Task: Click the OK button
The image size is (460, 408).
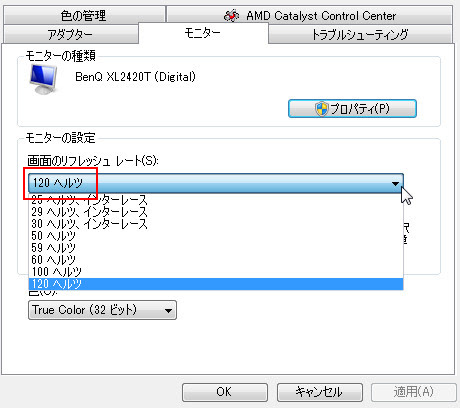Action: (x=225, y=392)
